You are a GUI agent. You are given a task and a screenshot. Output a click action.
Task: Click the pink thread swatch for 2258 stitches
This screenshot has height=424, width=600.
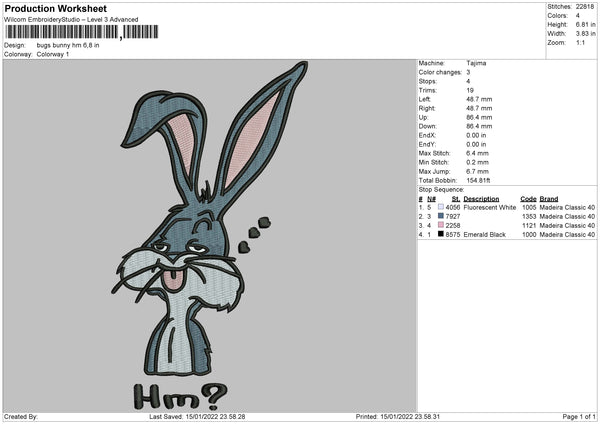(x=441, y=225)
